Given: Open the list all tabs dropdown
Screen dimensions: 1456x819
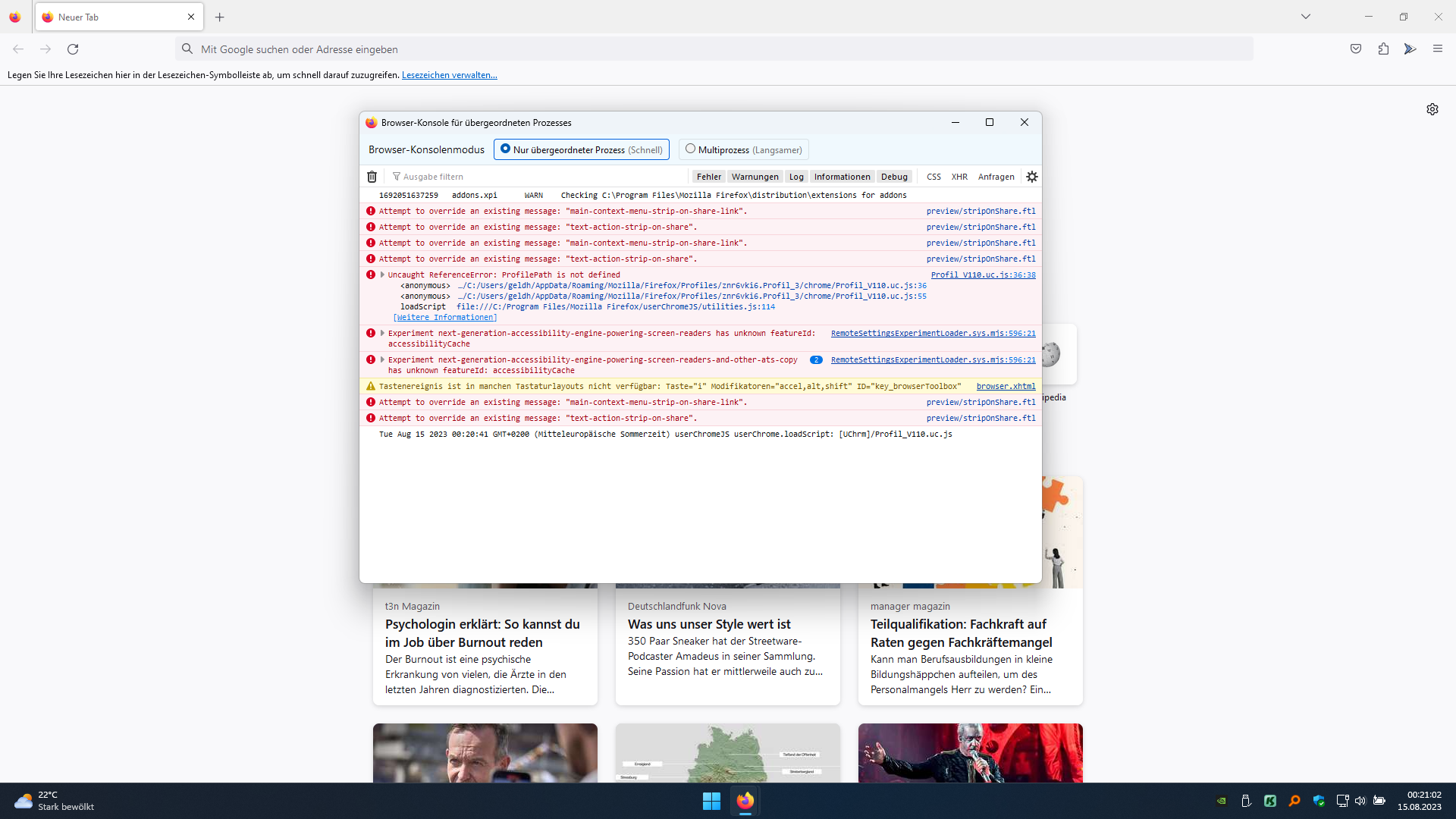Looking at the screenshot, I should click(x=1306, y=17).
